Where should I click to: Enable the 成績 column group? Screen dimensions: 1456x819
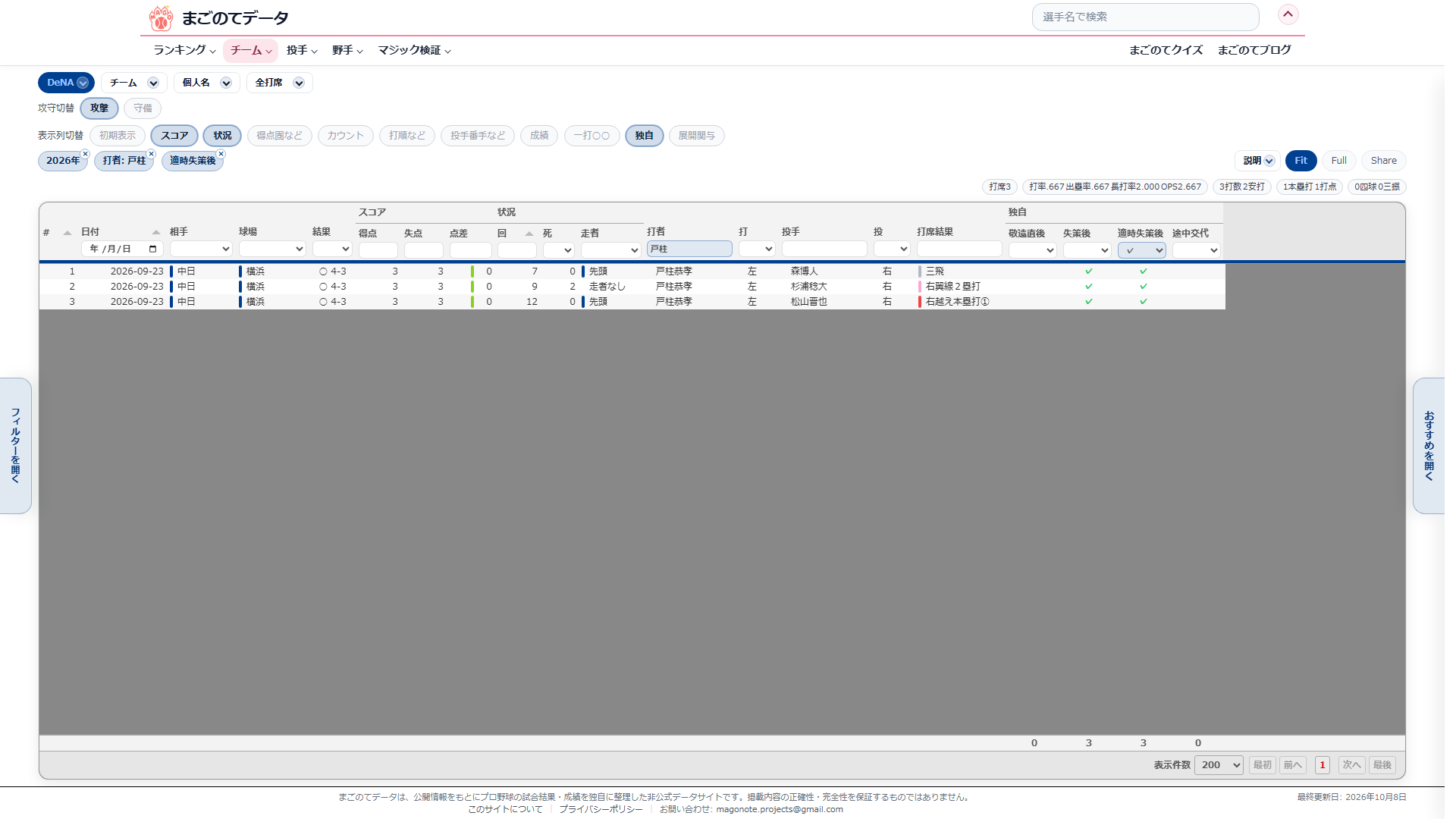pyautogui.click(x=539, y=136)
